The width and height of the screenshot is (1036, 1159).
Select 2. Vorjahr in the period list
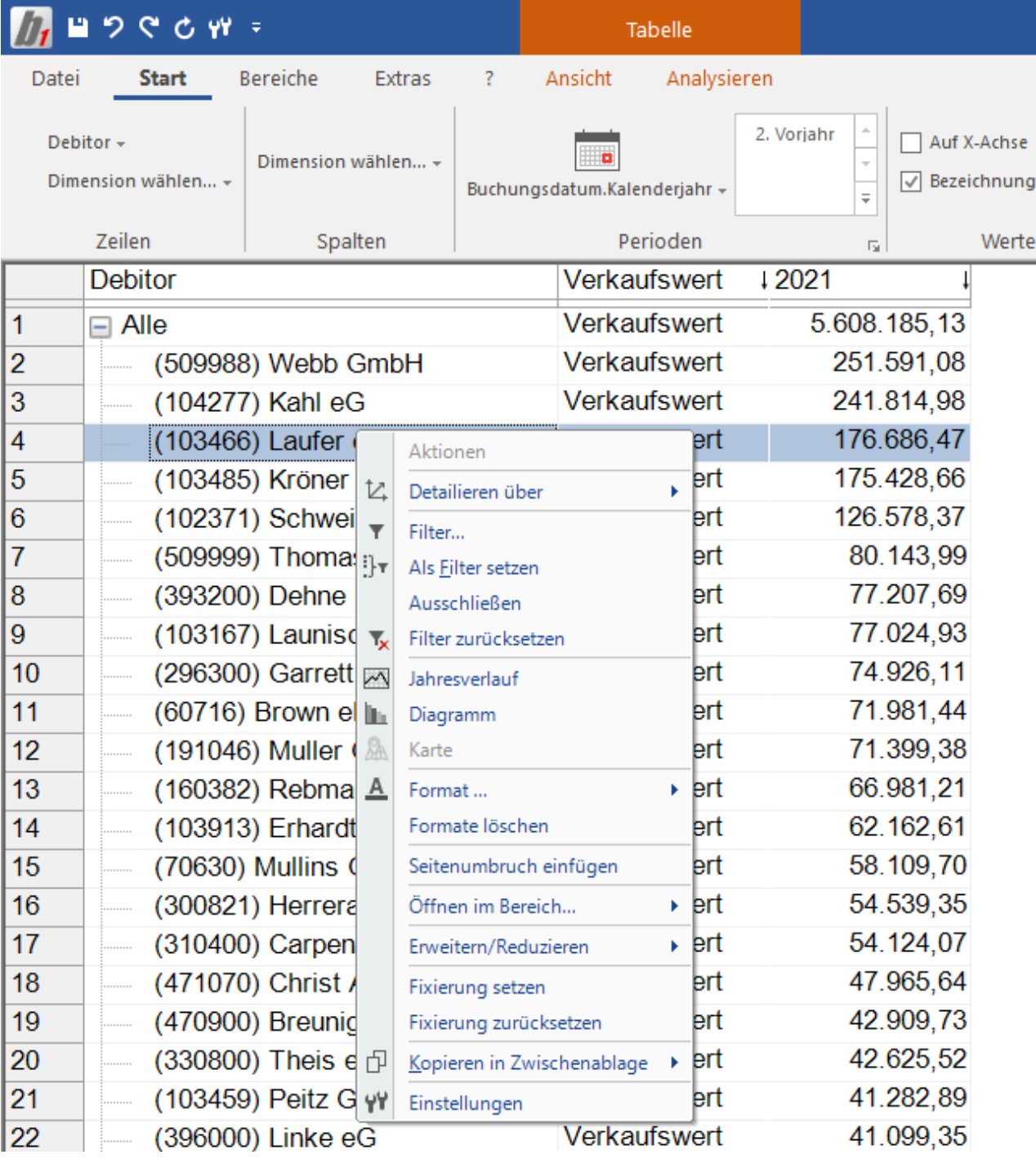795,134
